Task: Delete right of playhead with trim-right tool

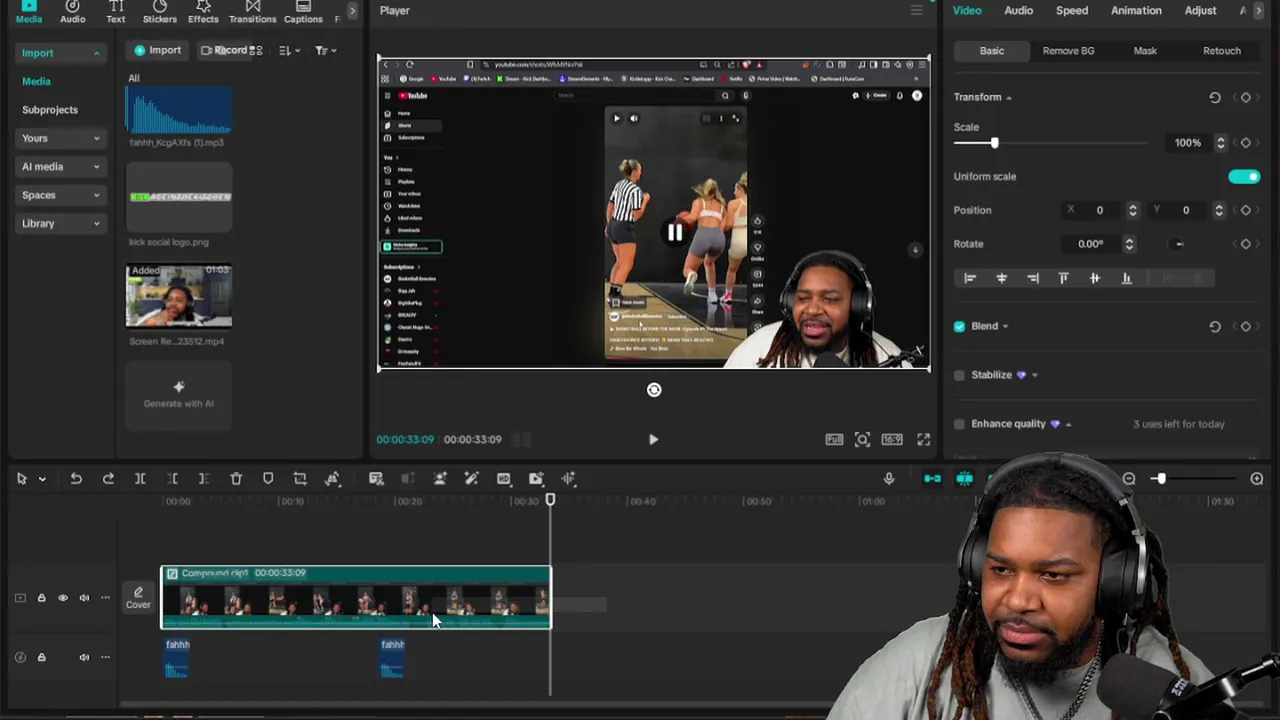Action: point(204,479)
